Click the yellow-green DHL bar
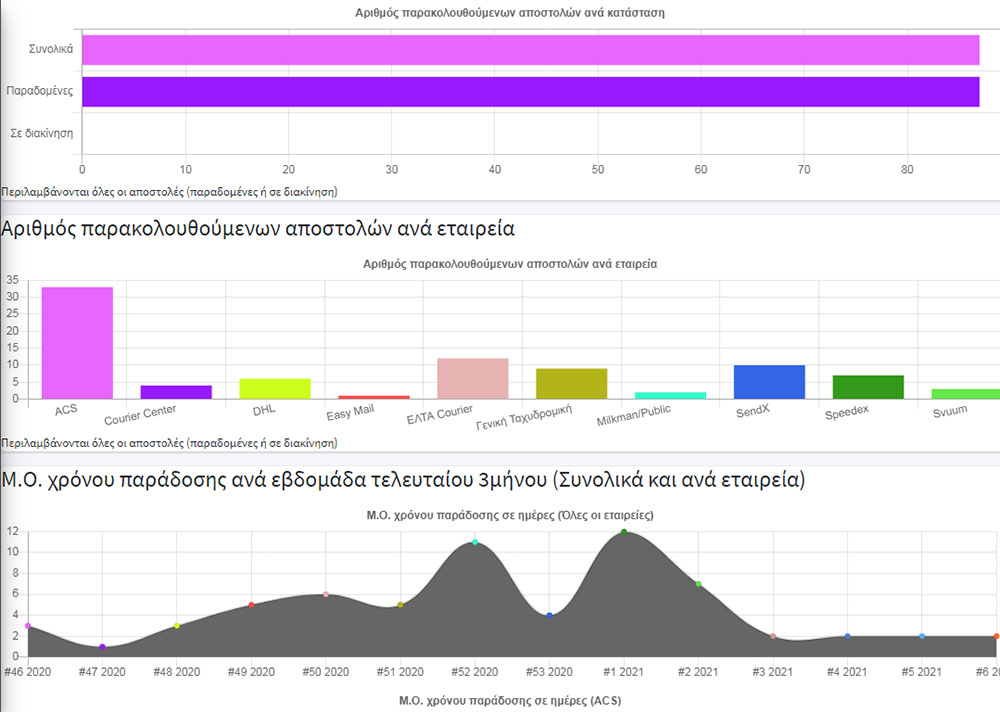Screen dimensions: 1000x712 (275, 389)
